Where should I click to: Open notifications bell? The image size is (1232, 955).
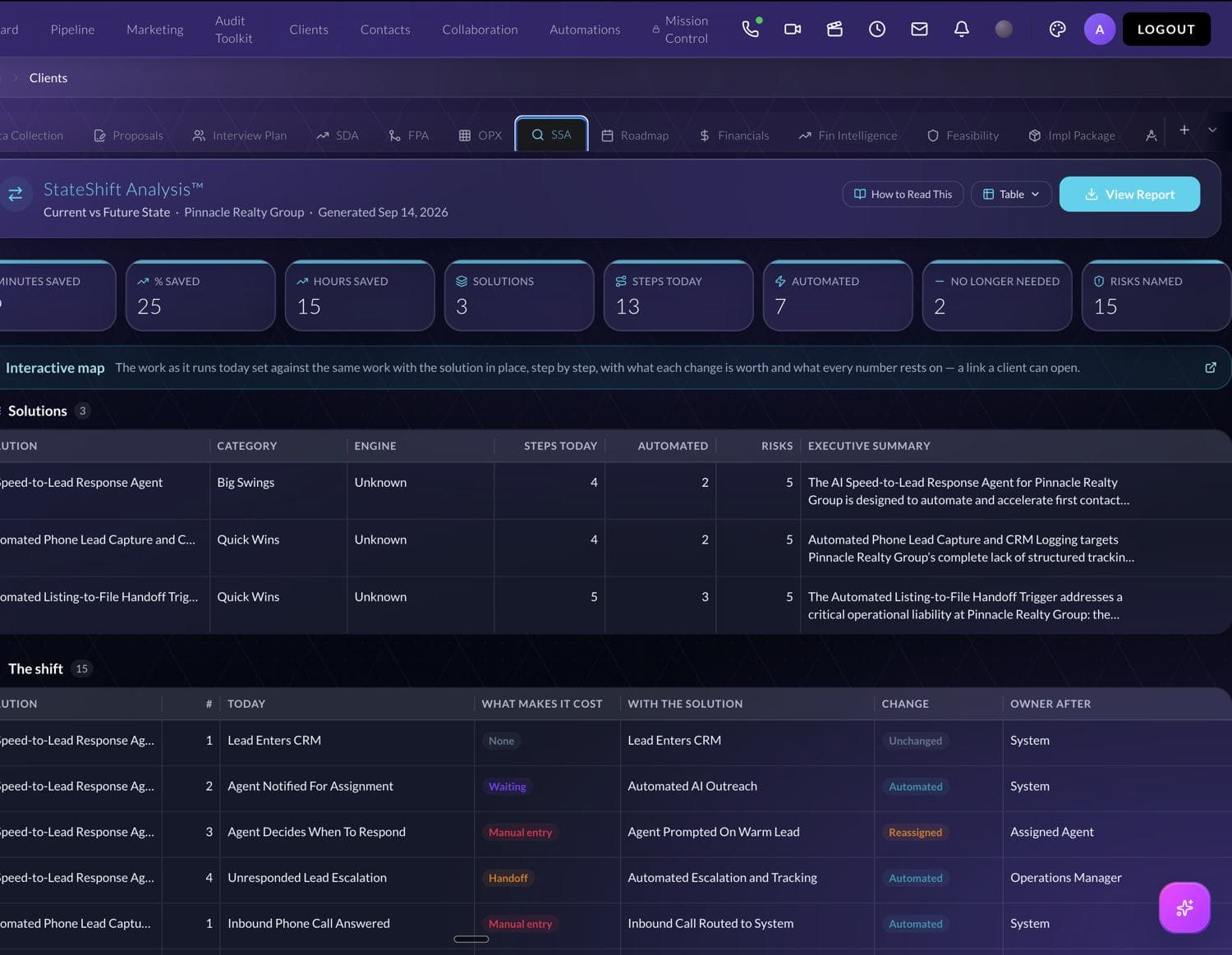pos(961,29)
